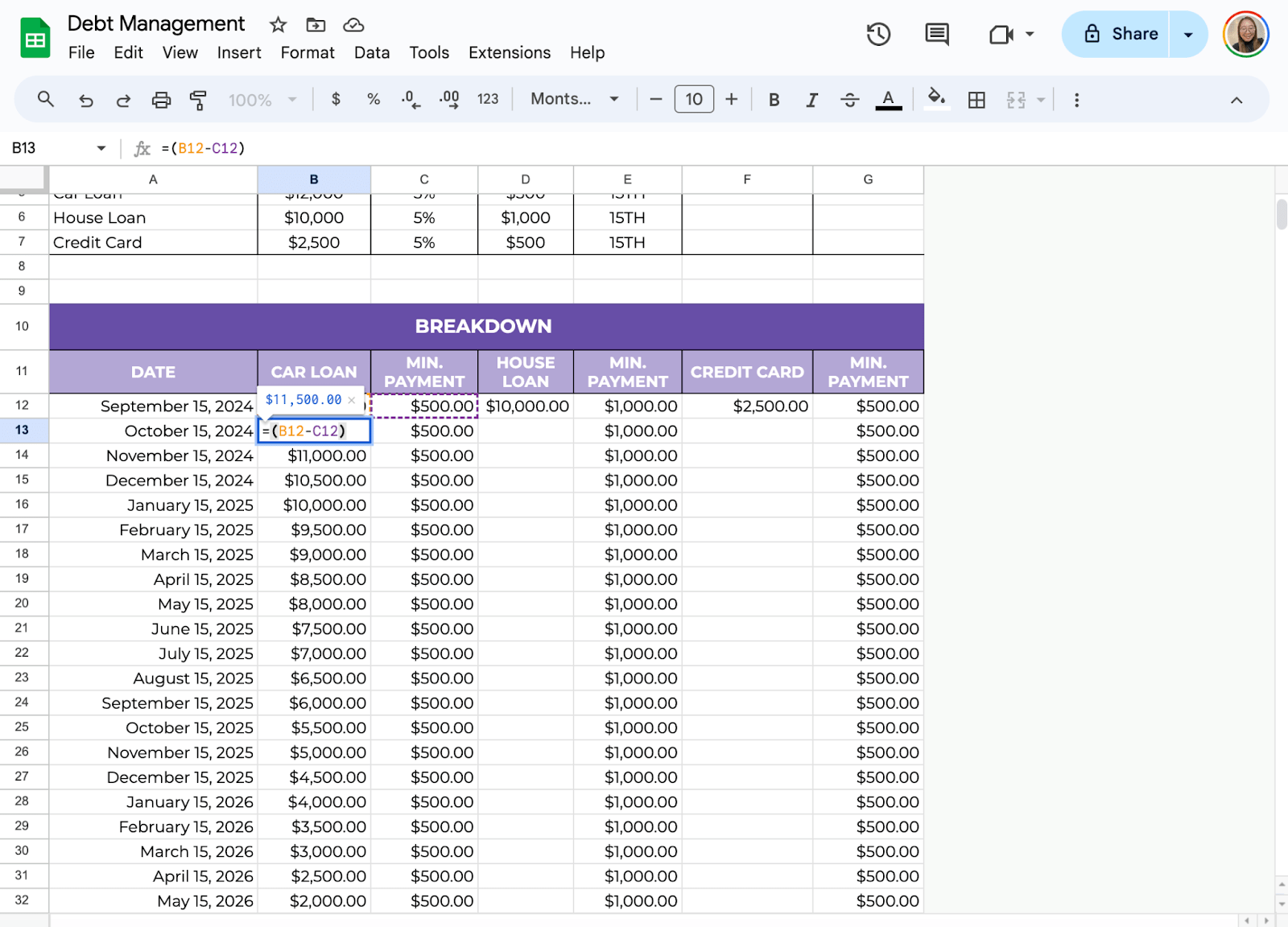Screen dimensions: 1288x927
Task: Toggle strikethrough formatting
Action: click(849, 100)
